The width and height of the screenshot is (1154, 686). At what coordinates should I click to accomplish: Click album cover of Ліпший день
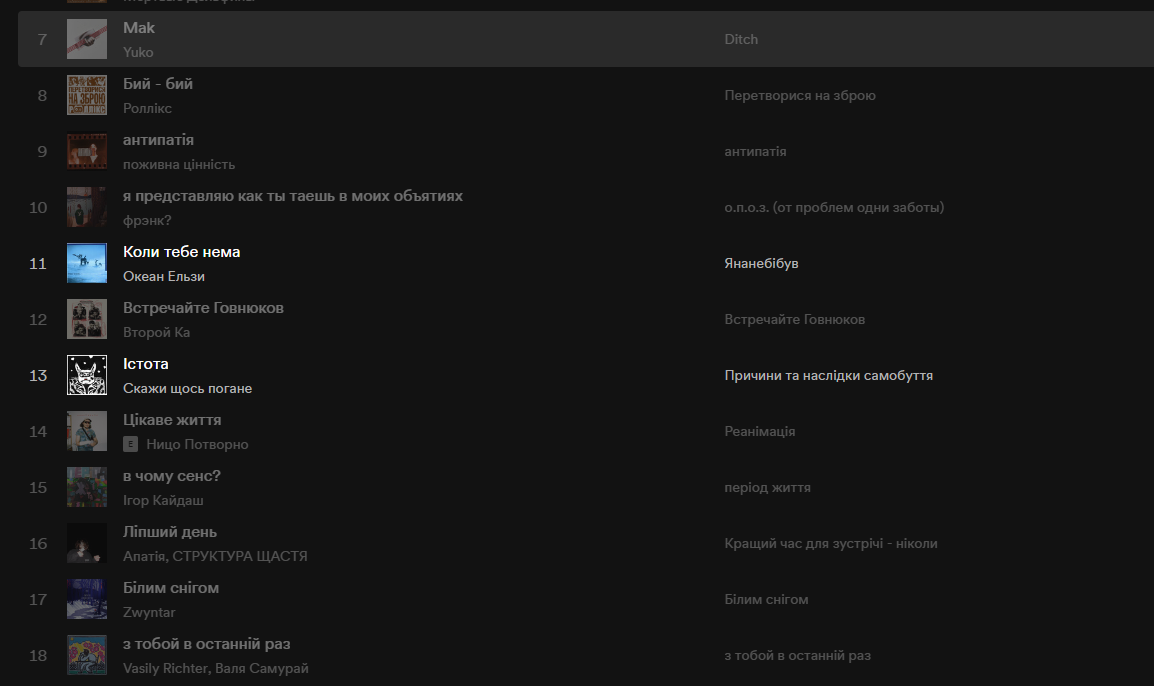[87, 542]
